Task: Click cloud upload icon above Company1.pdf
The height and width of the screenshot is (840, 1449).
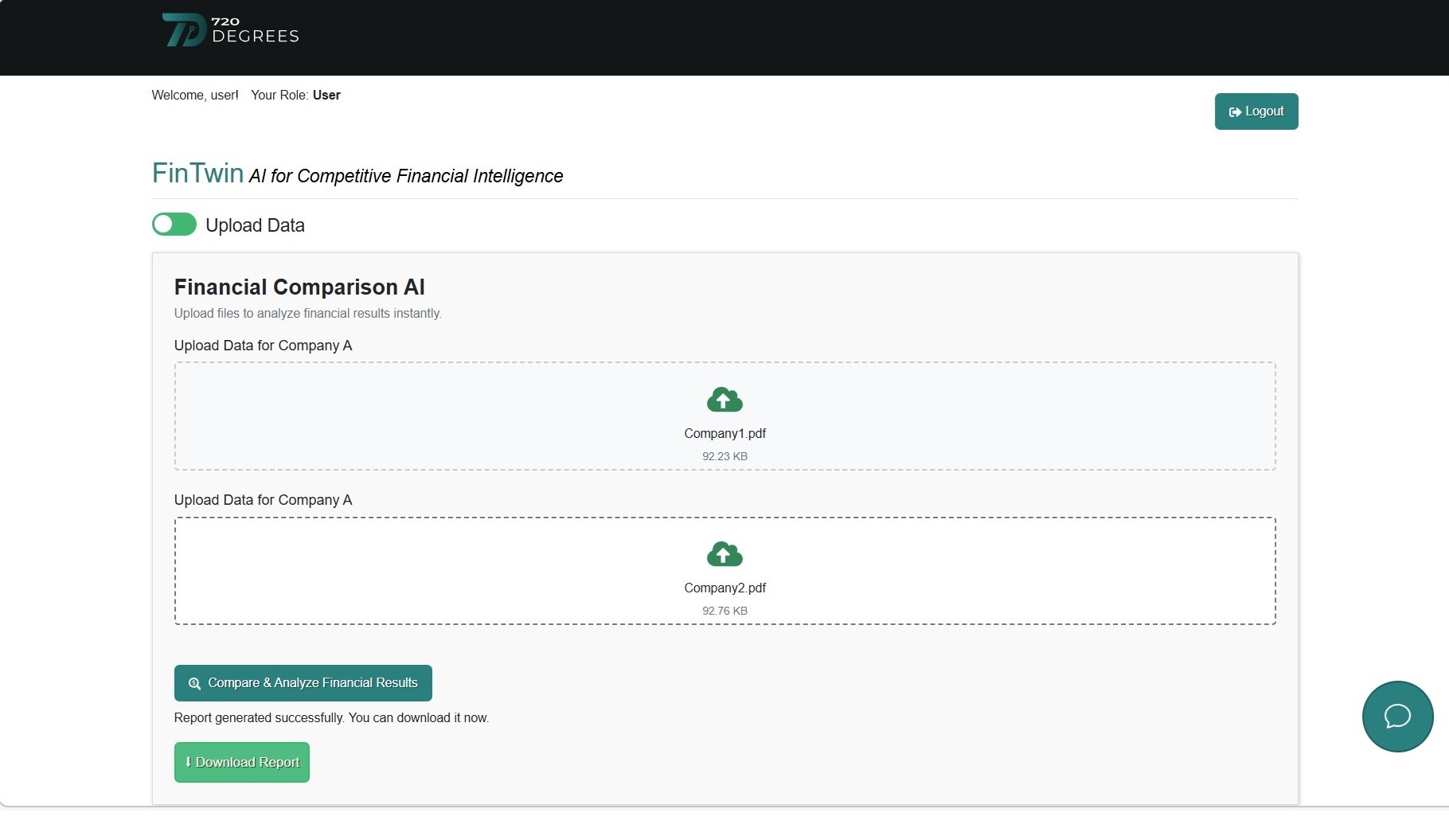Action: tap(724, 400)
